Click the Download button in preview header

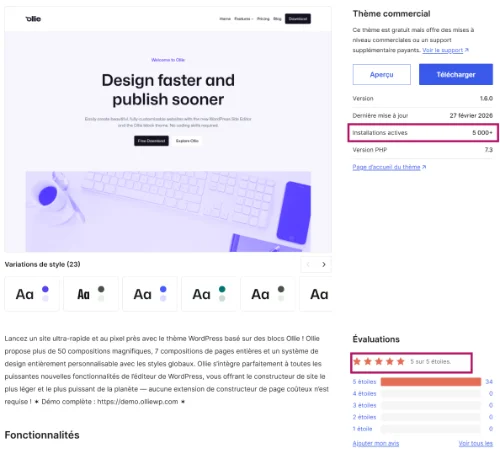pyautogui.click(x=298, y=19)
